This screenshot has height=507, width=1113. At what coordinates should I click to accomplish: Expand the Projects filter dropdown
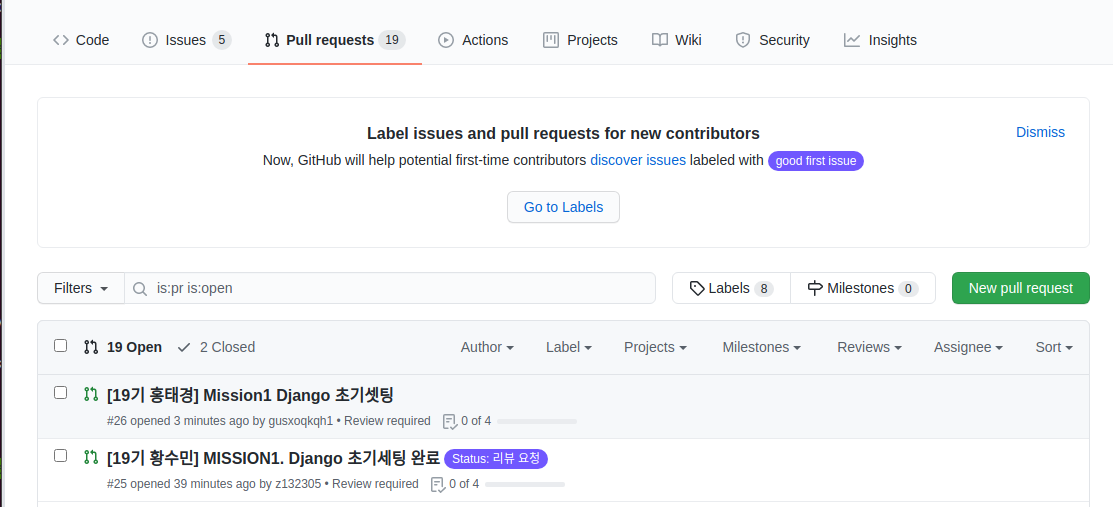(655, 347)
